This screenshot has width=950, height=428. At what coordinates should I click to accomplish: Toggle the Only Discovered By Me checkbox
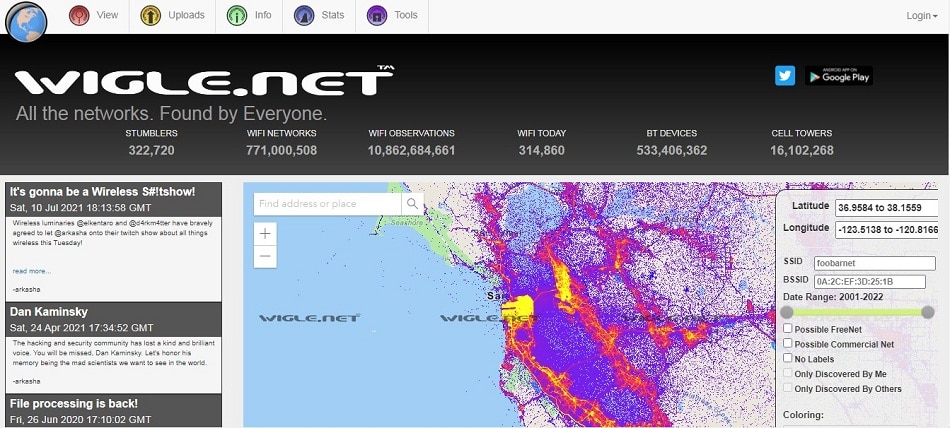788,373
